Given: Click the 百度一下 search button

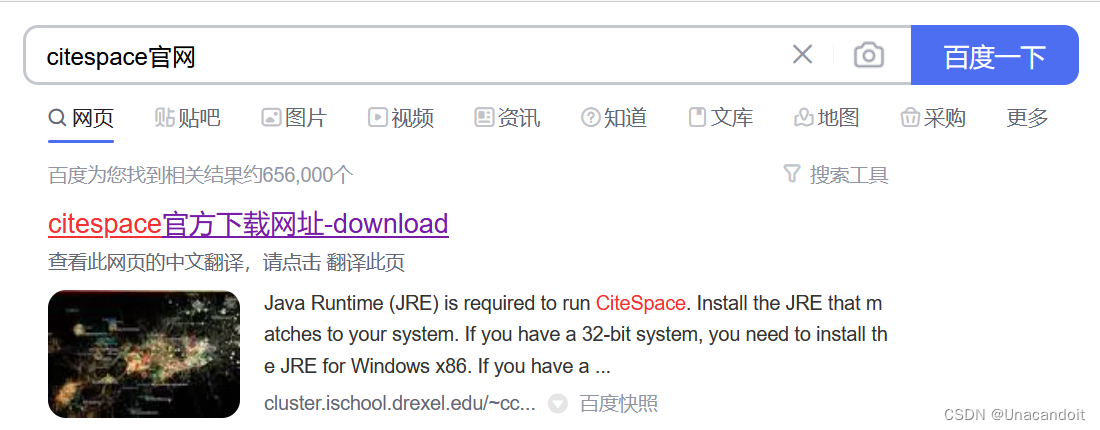Looking at the screenshot, I should point(994,55).
